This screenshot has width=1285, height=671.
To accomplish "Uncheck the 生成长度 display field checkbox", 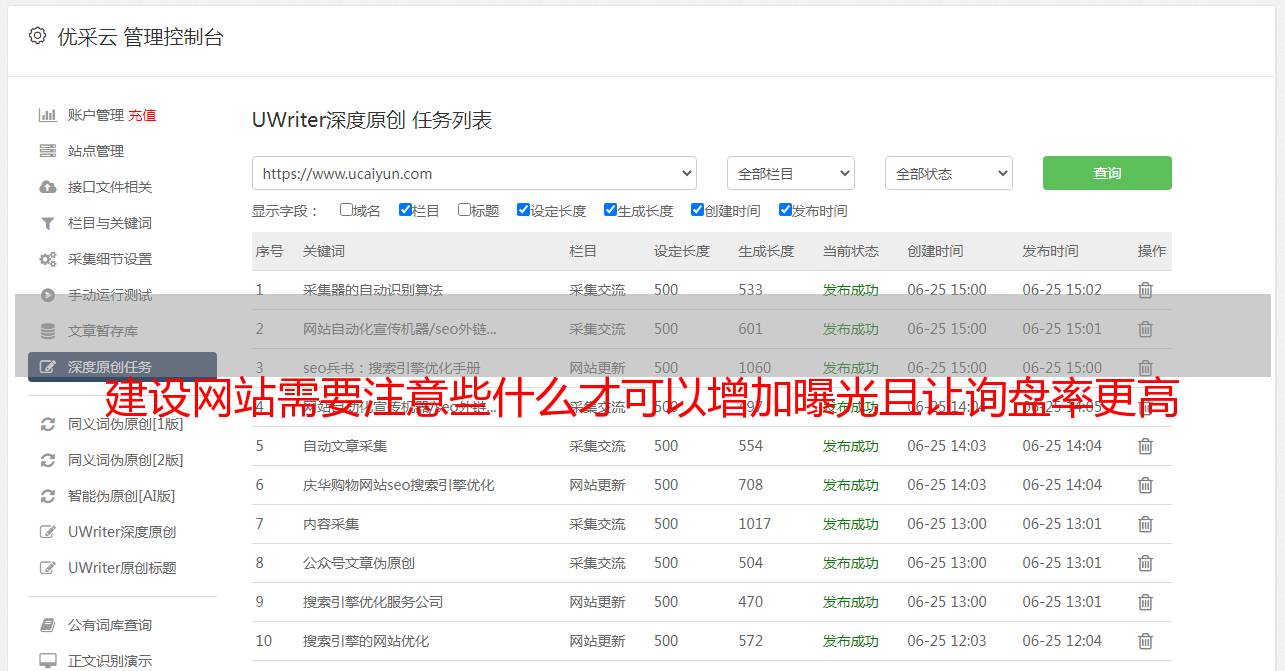I will click(610, 210).
